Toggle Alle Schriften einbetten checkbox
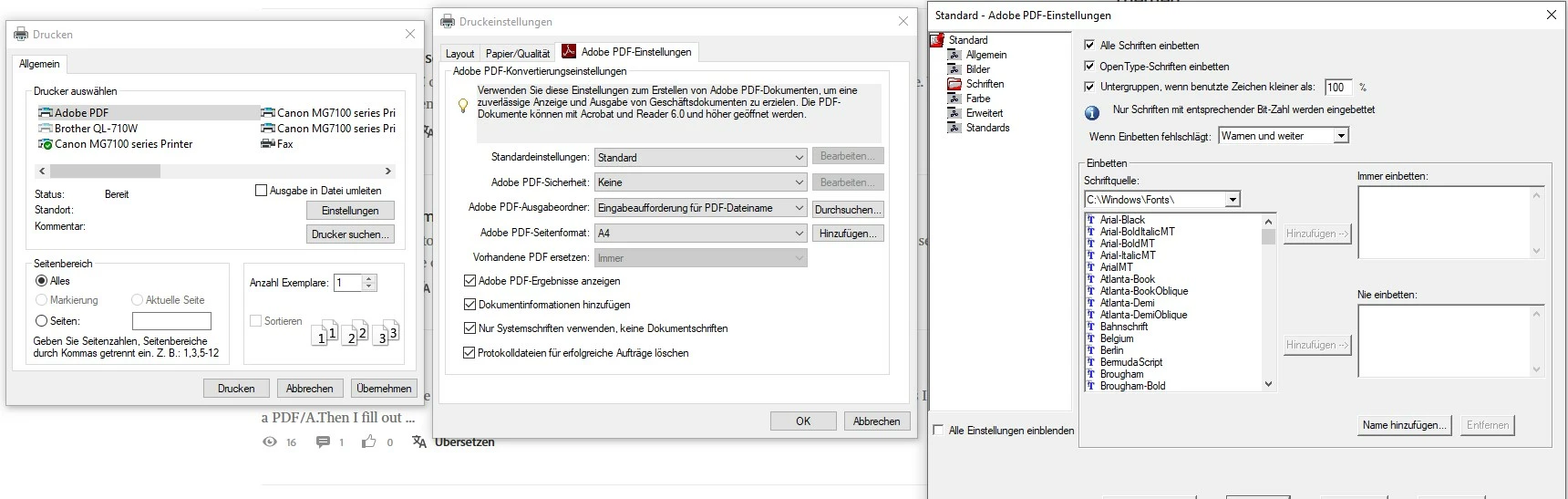The height and width of the screenshot is (499, 1568). [x=1089, y=45]
